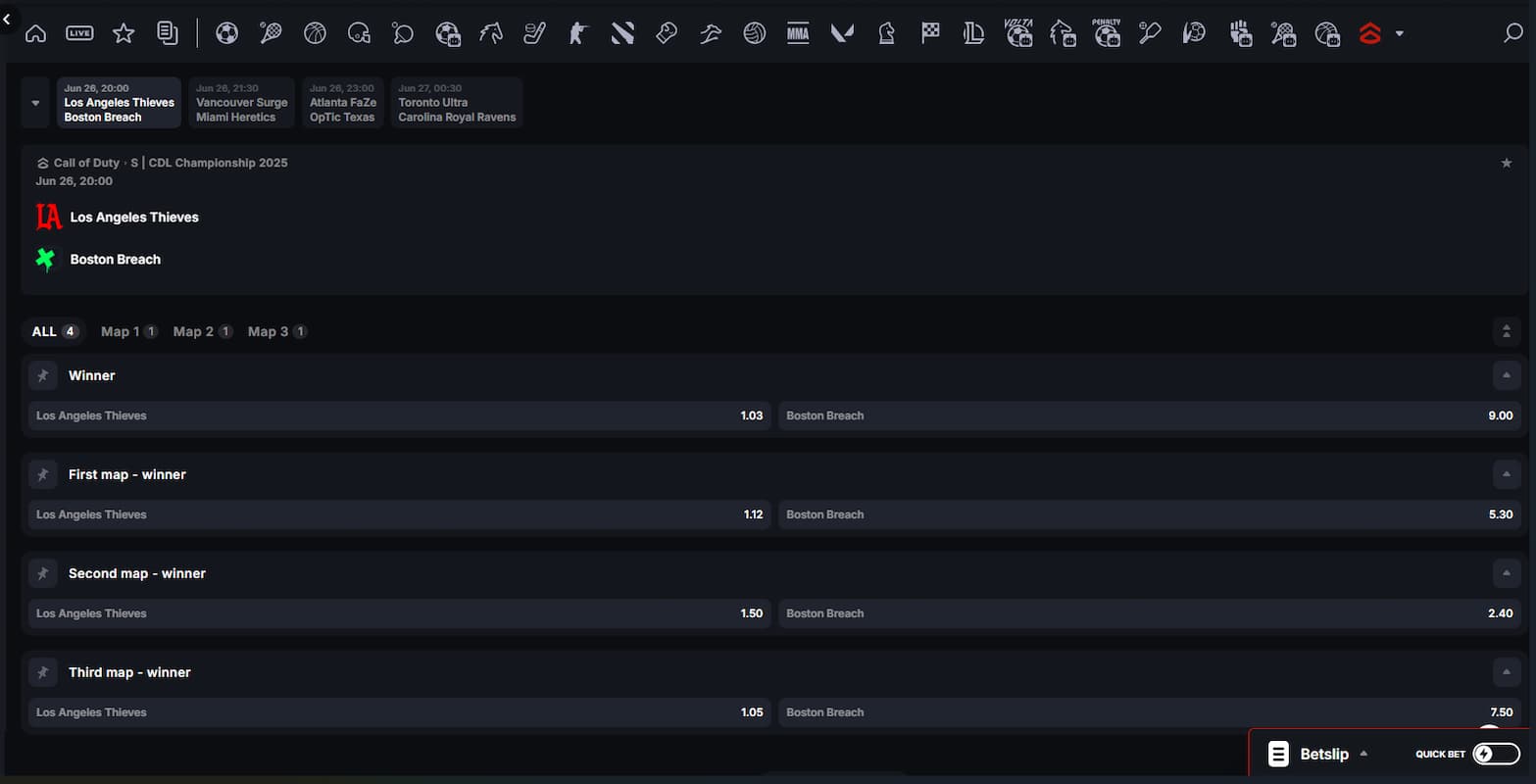Collapse the Third map - winner market
Viewport: 1536px width, 784px height.
tap(1507, 672)
